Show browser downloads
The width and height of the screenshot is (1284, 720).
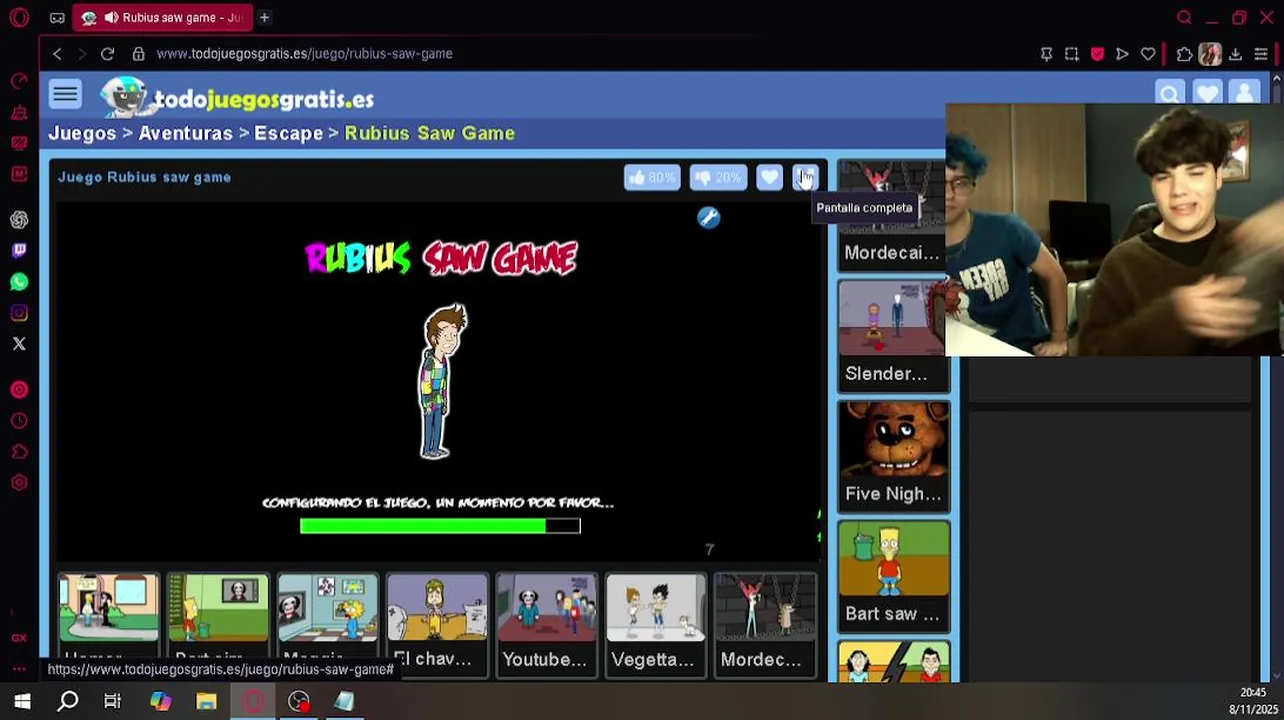click(1235, 54)
